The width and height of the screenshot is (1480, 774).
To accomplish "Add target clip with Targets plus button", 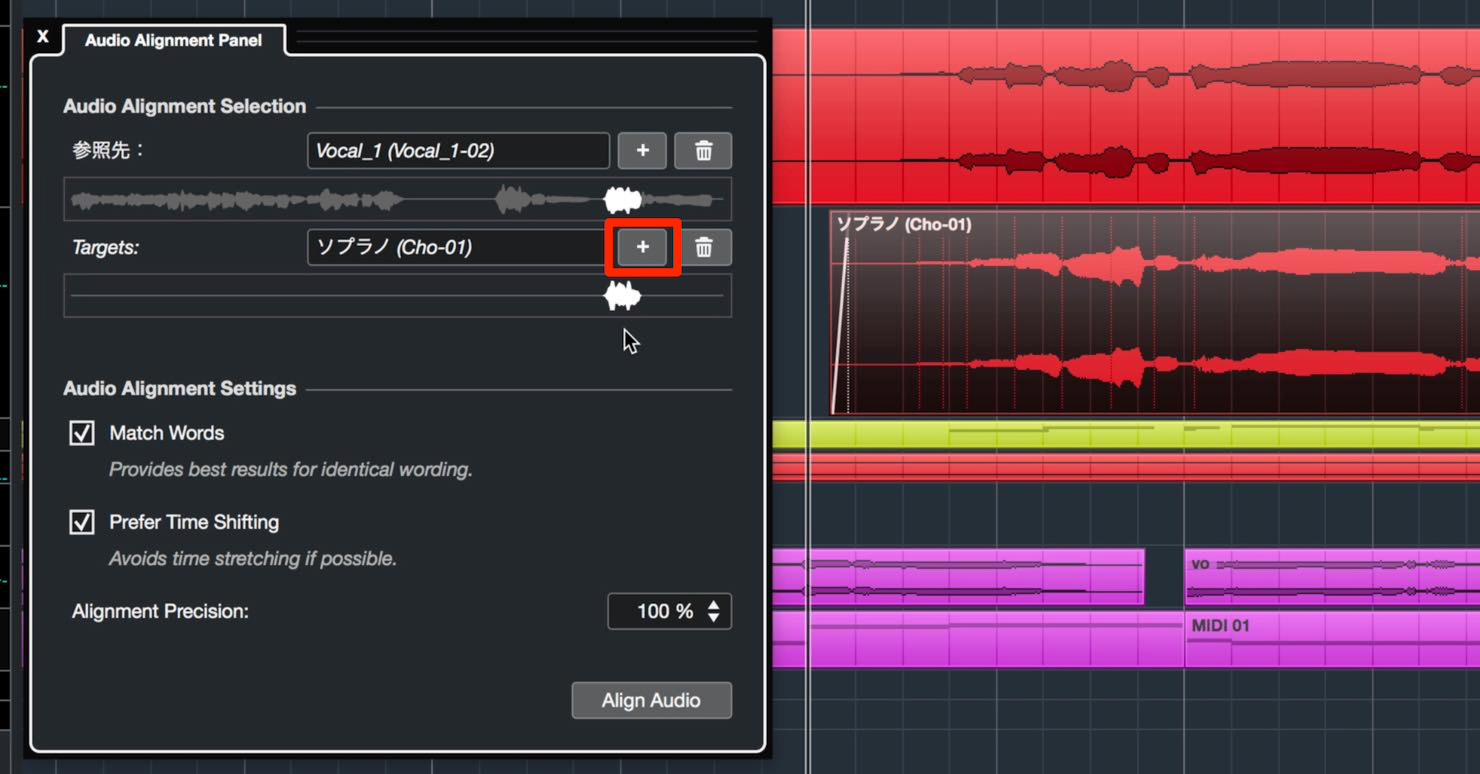I will pyautogui.click(x=642, y=247).
